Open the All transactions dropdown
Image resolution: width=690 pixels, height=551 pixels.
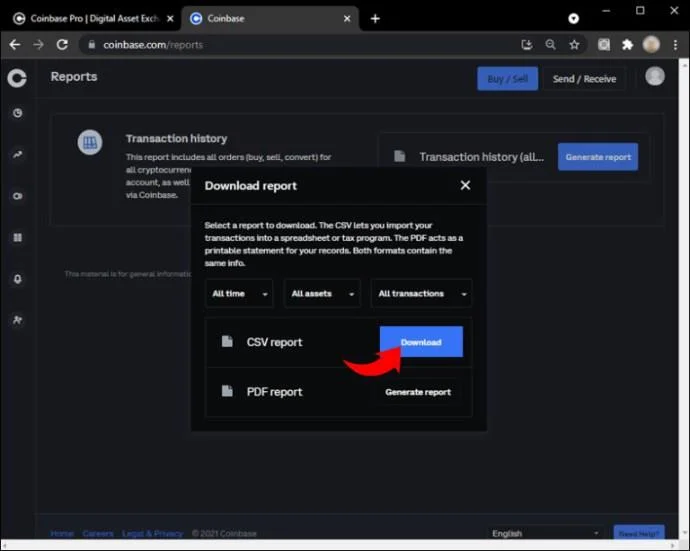(x=422, y=294)
